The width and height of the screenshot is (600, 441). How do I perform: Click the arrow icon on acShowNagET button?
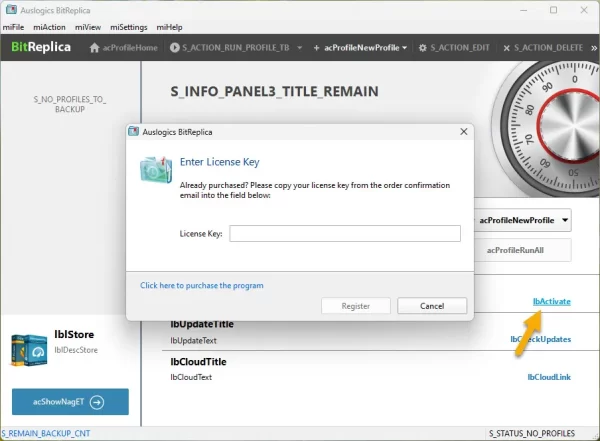pyautogui.click(x=97, y=402)
